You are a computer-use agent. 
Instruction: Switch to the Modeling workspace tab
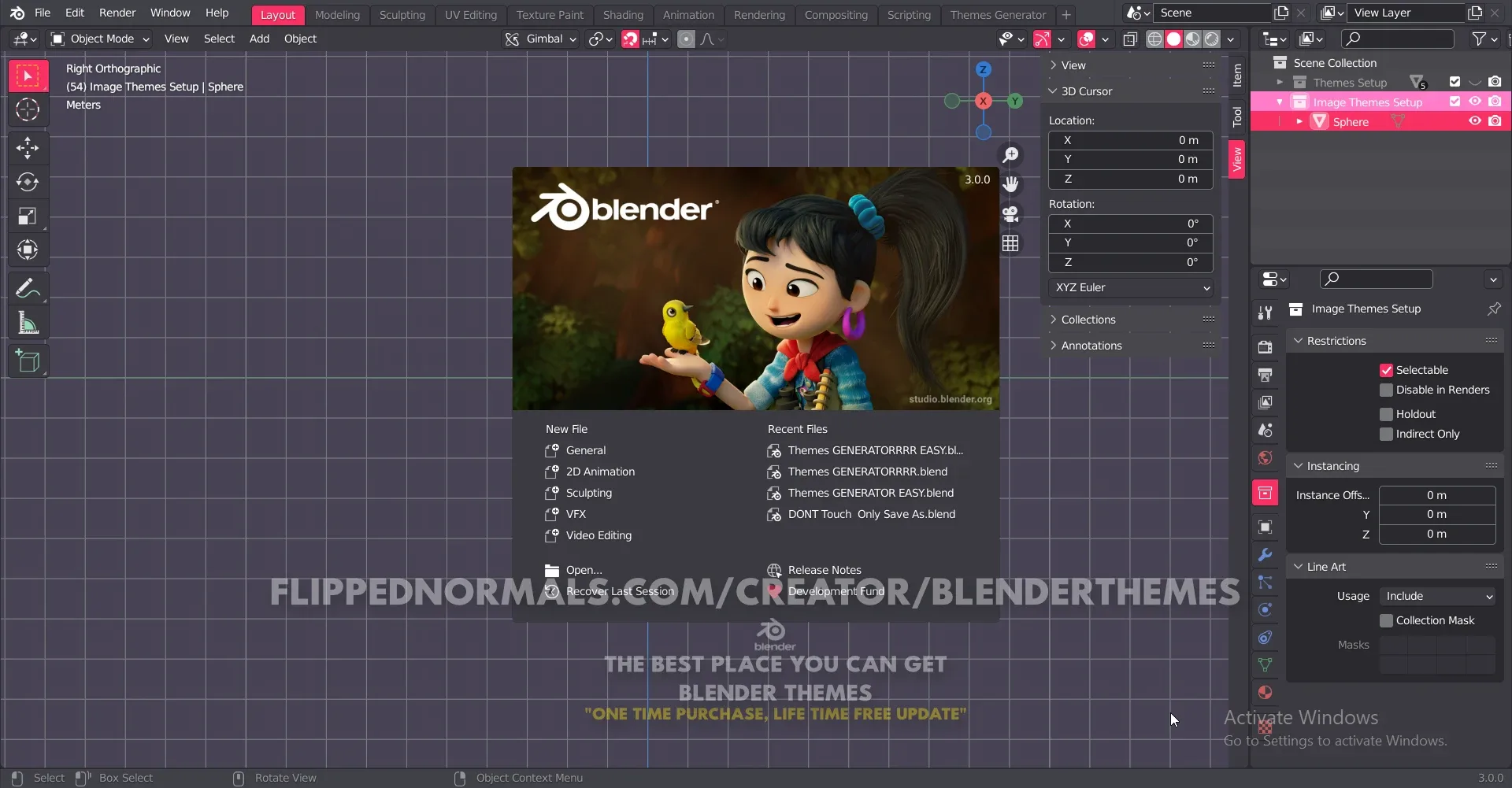(337, 14)
